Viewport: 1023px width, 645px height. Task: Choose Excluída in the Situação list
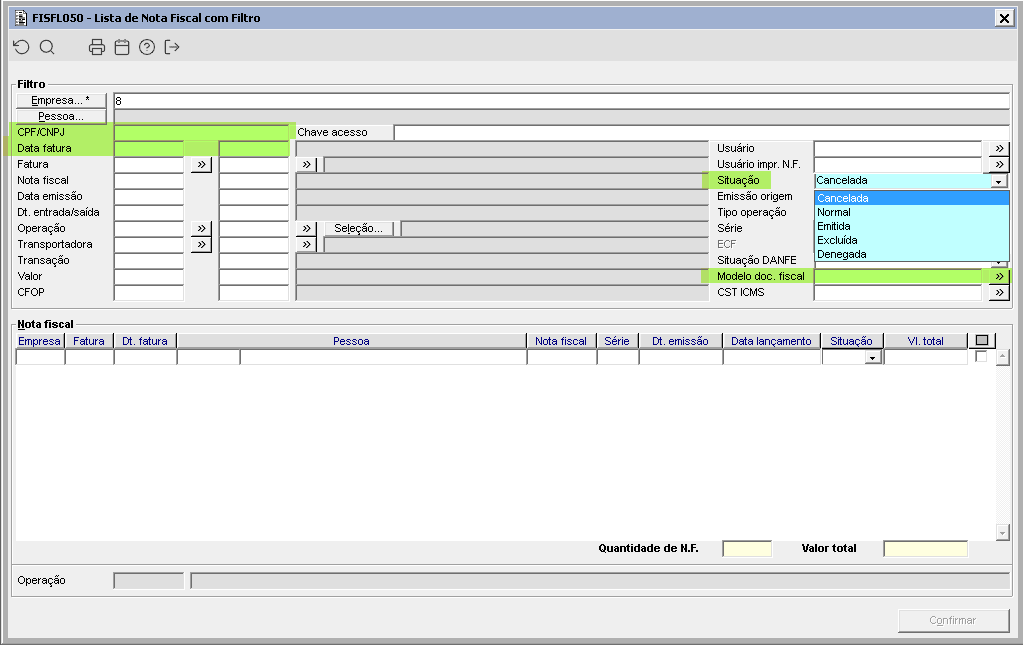911,240
